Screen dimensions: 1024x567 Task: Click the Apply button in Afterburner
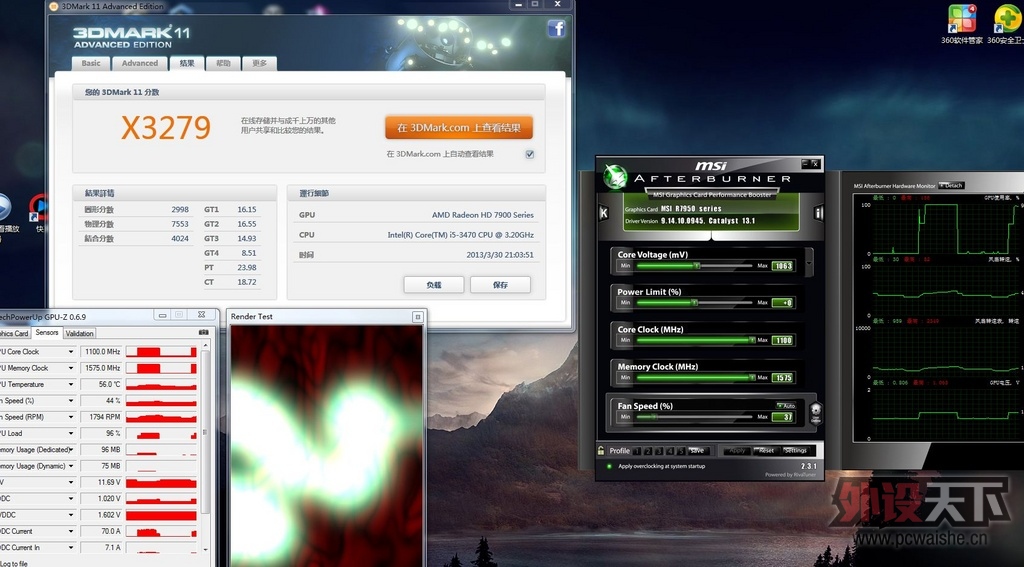point(737,451)
